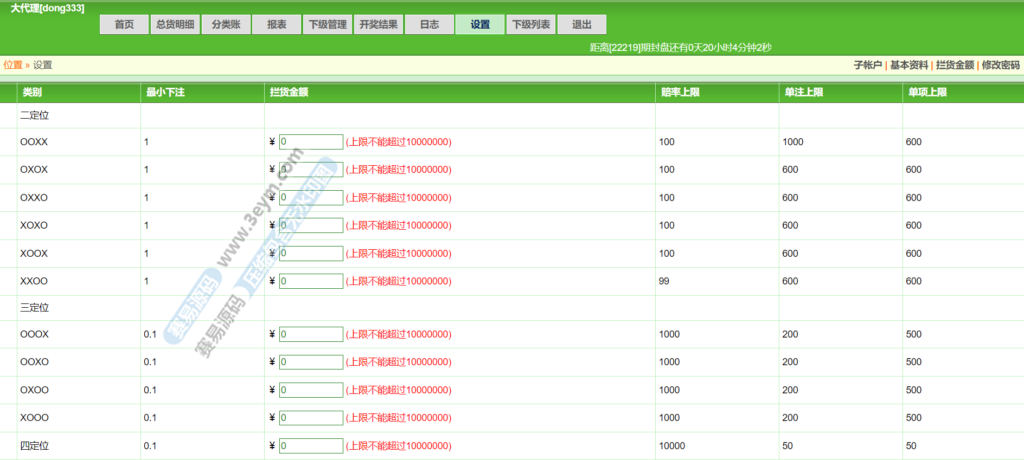Image resolution: width=1024 pixels, height=460 pixels.
Task: View 开奖结果 page
Action: pyautogui.click(x=378, y=25)
